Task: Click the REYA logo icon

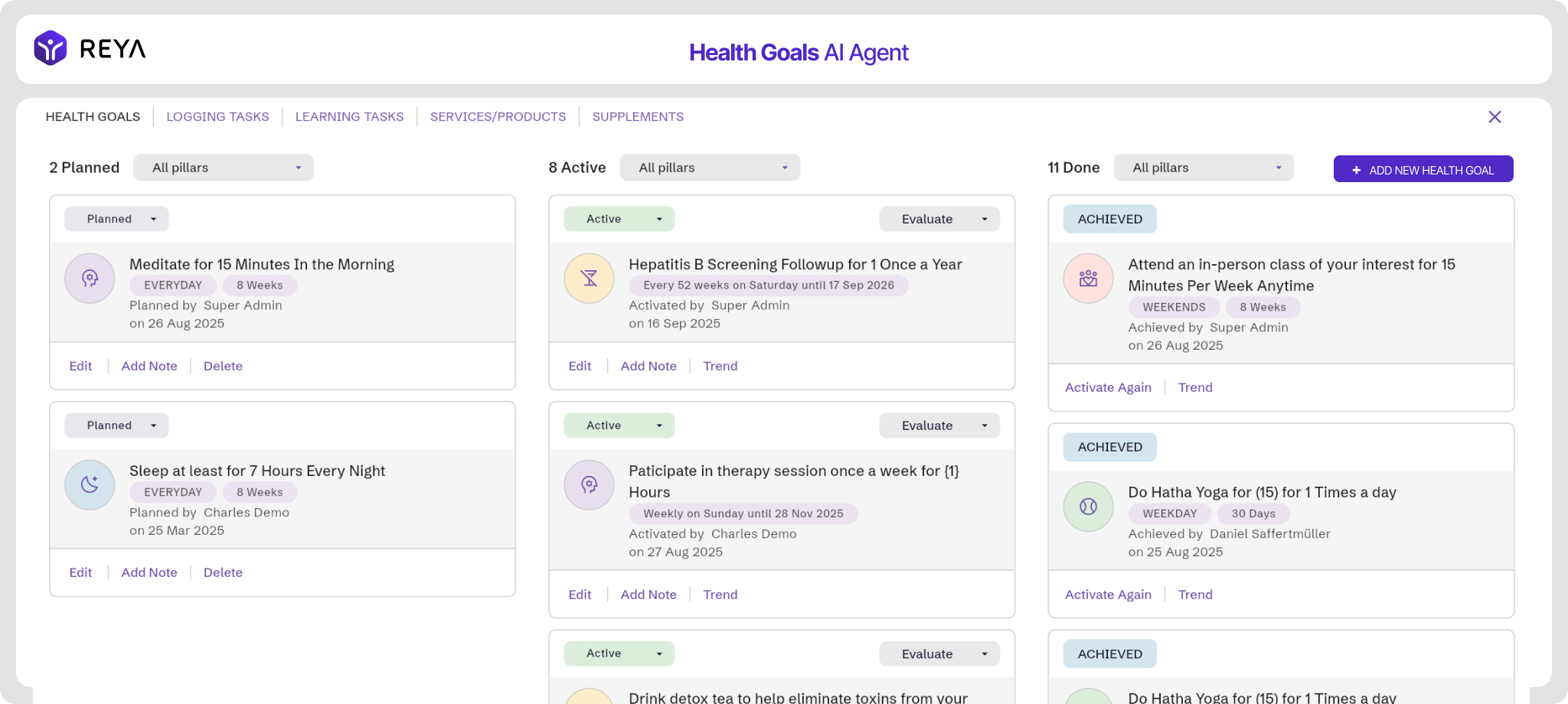Action: [x=51, y=48]
